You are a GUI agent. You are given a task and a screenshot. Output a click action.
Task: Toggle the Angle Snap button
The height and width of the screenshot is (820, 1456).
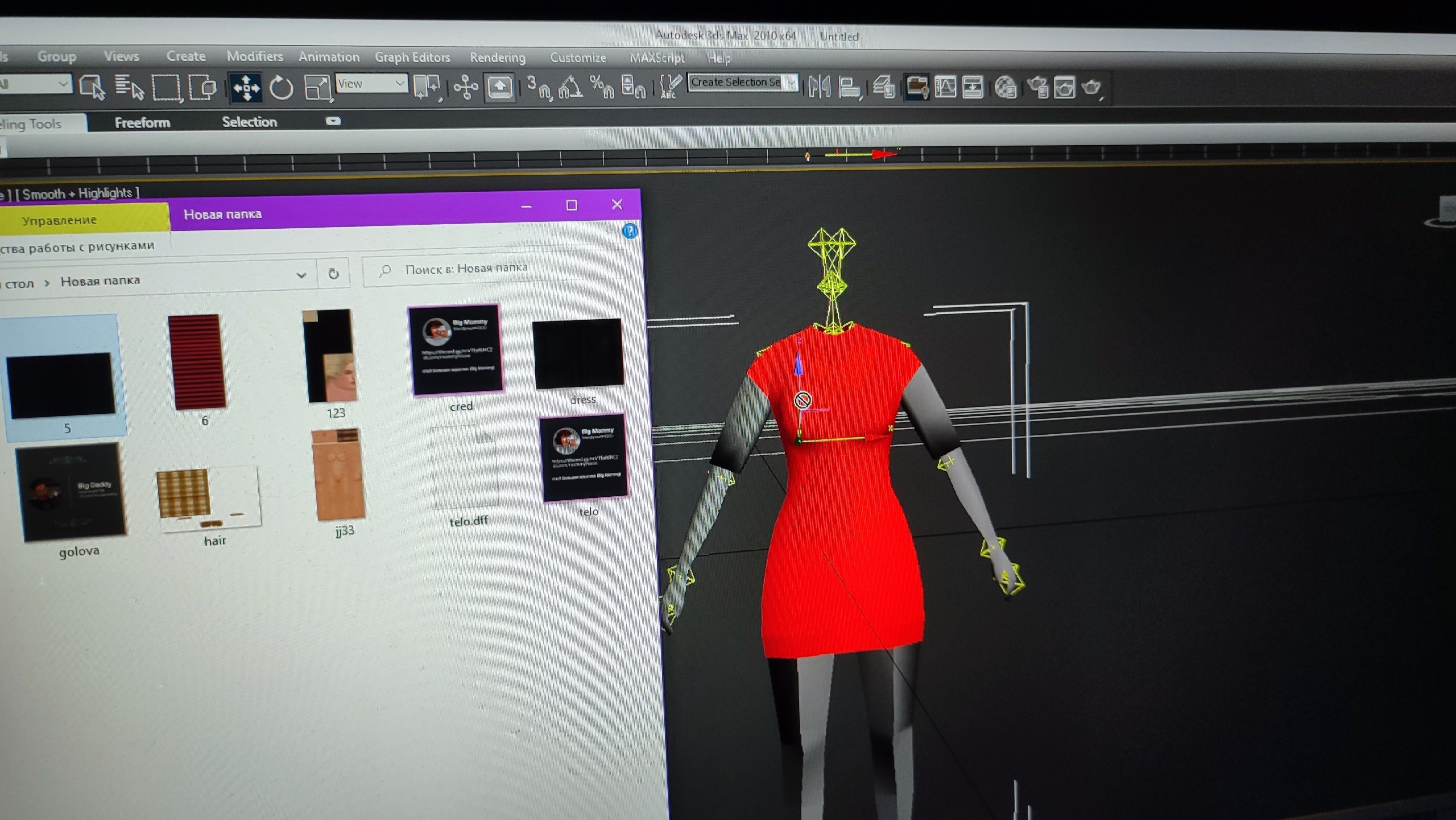570,88
